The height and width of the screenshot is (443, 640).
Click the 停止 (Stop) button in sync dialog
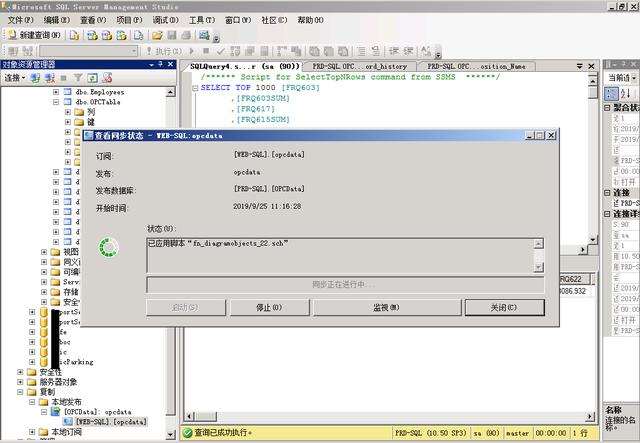pyautogui.click(x=262, y=307)
